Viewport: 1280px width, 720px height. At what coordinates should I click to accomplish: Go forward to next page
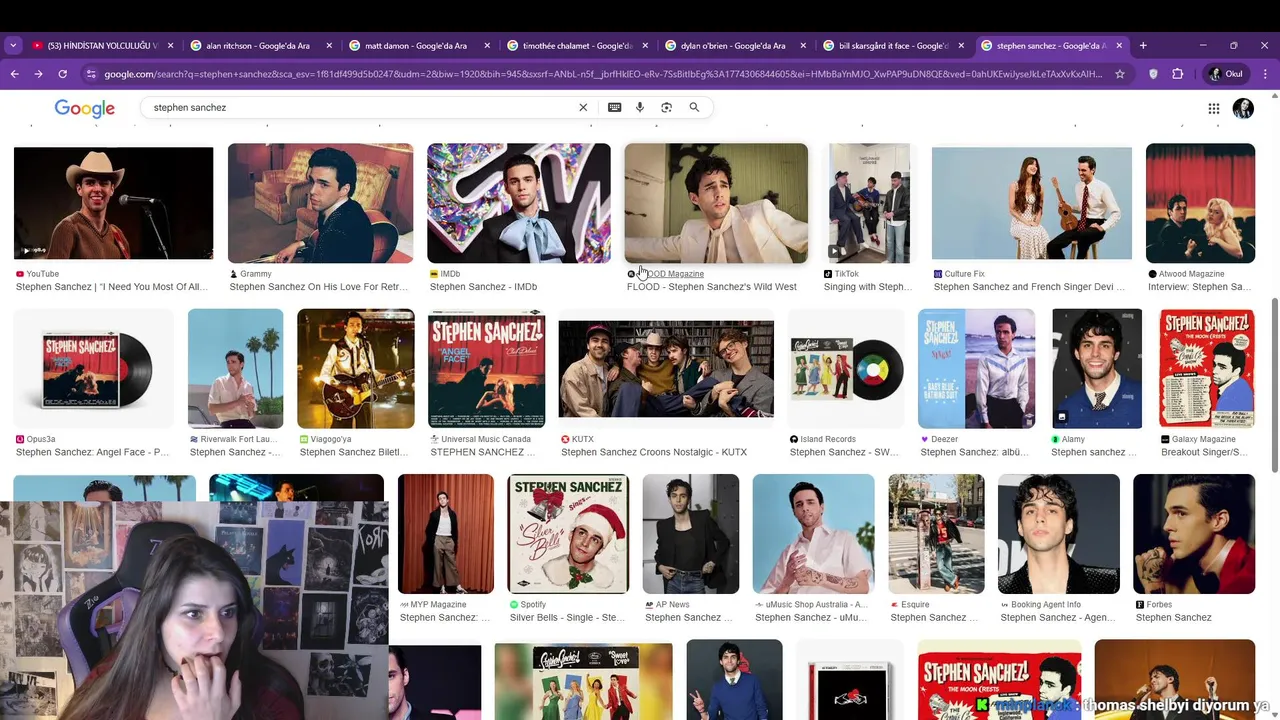pos(38,74)
